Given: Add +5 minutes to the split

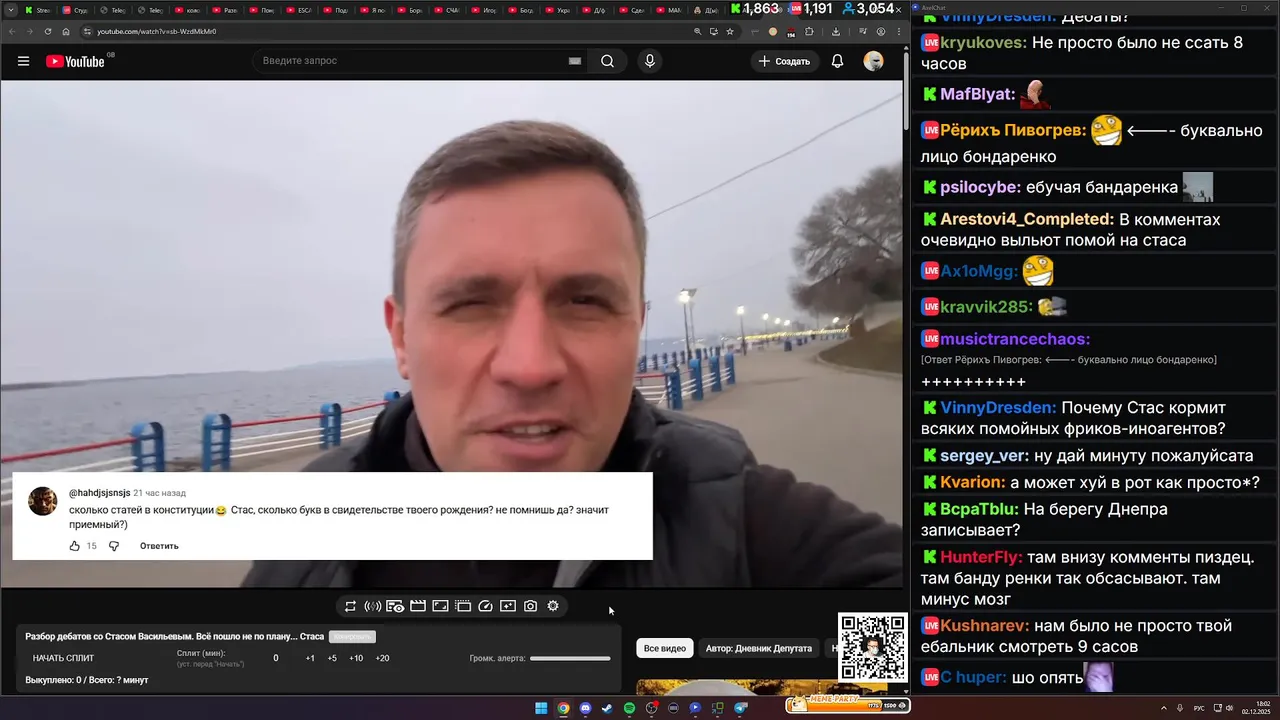Looking at the screenshot, I should coord(332,658).
